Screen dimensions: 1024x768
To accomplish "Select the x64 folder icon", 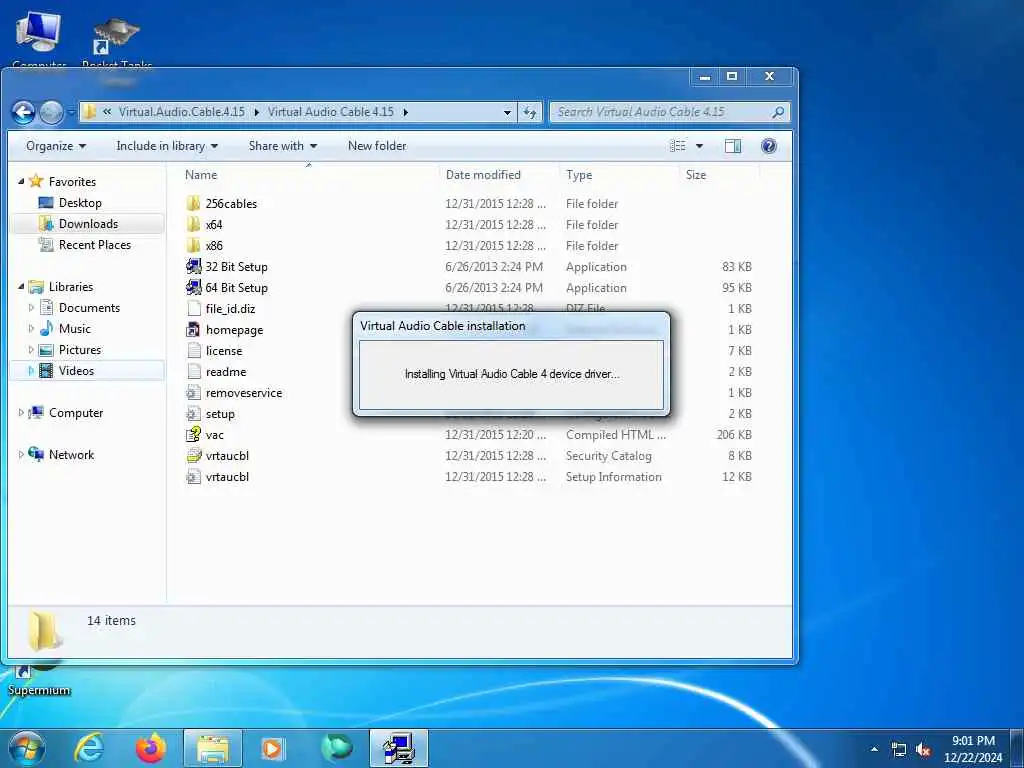I will (x=193, y=224).
